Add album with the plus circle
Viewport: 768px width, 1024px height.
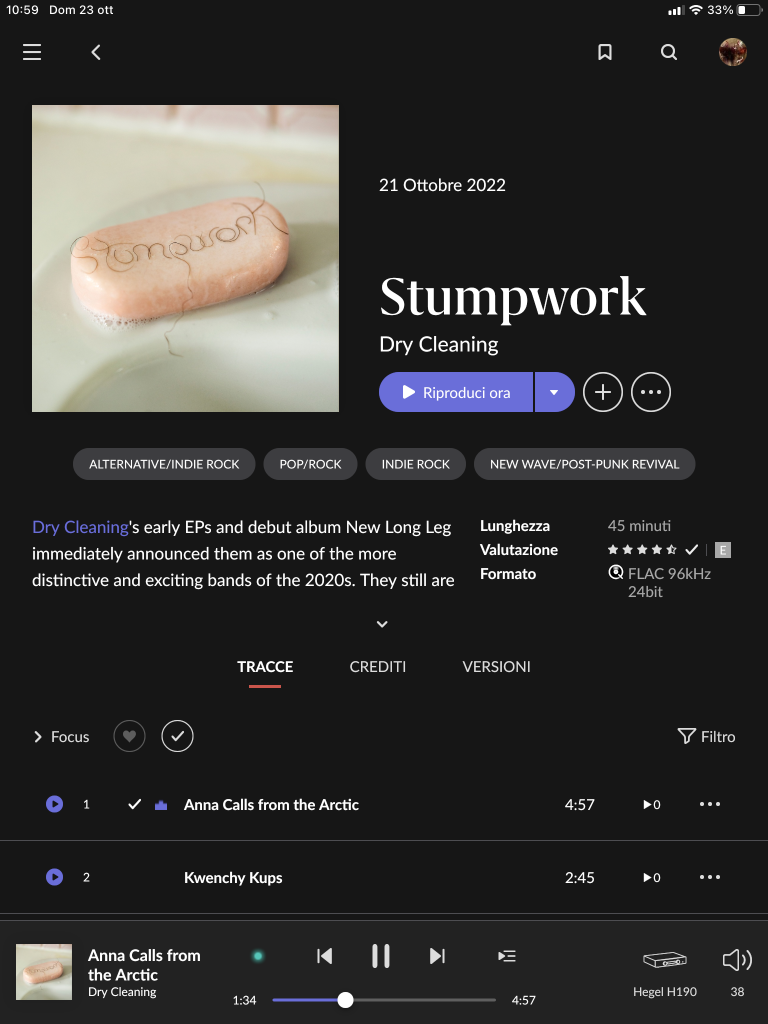click(602, 392)
